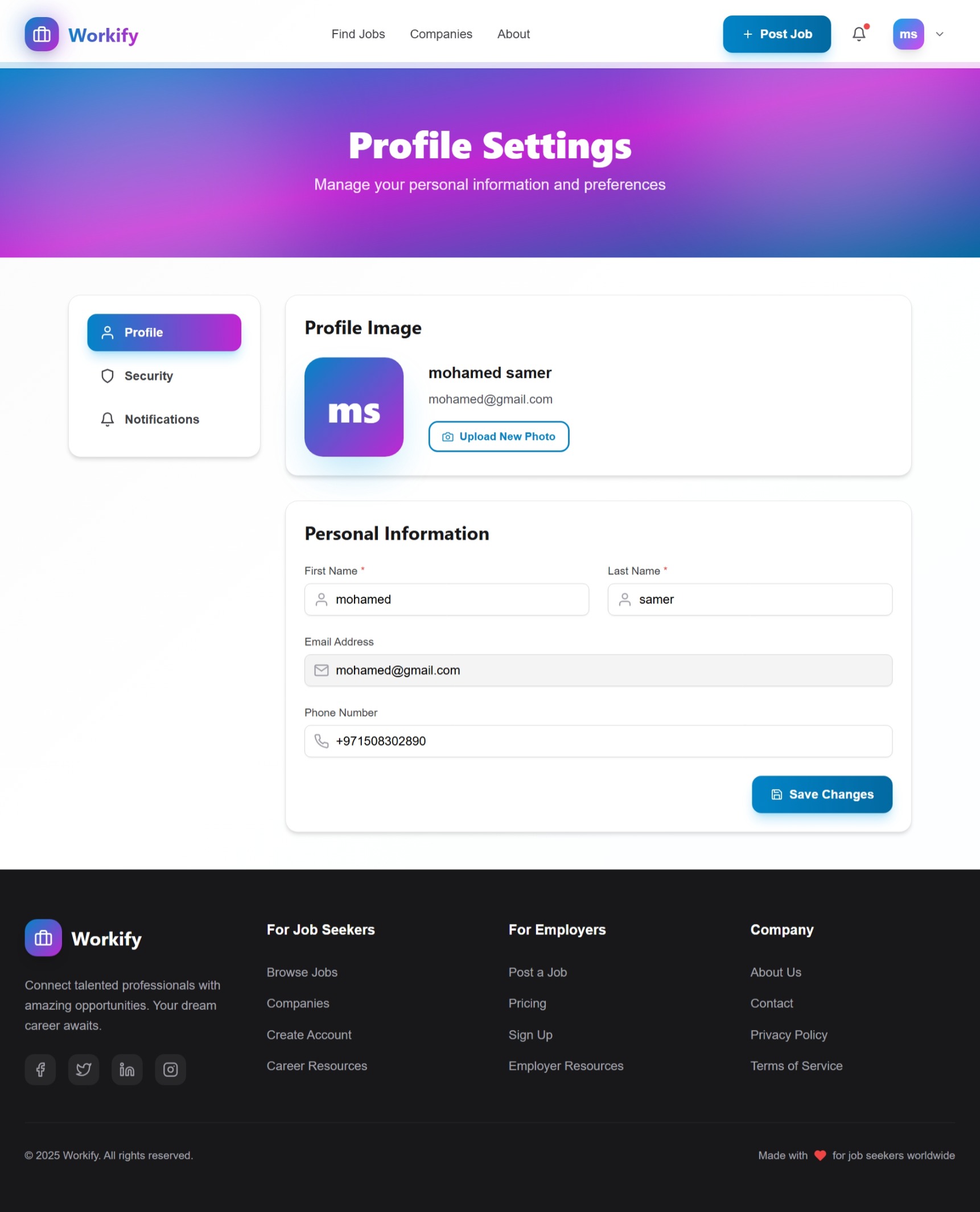Select the Profile settings tab

click(164, 332)
